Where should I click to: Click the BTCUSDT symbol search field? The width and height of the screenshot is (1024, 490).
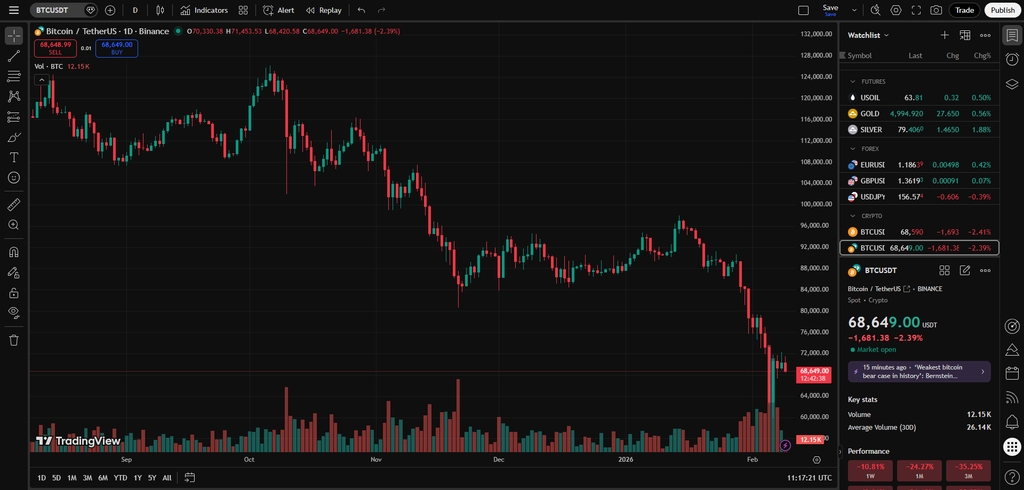[x=57, y=10]
